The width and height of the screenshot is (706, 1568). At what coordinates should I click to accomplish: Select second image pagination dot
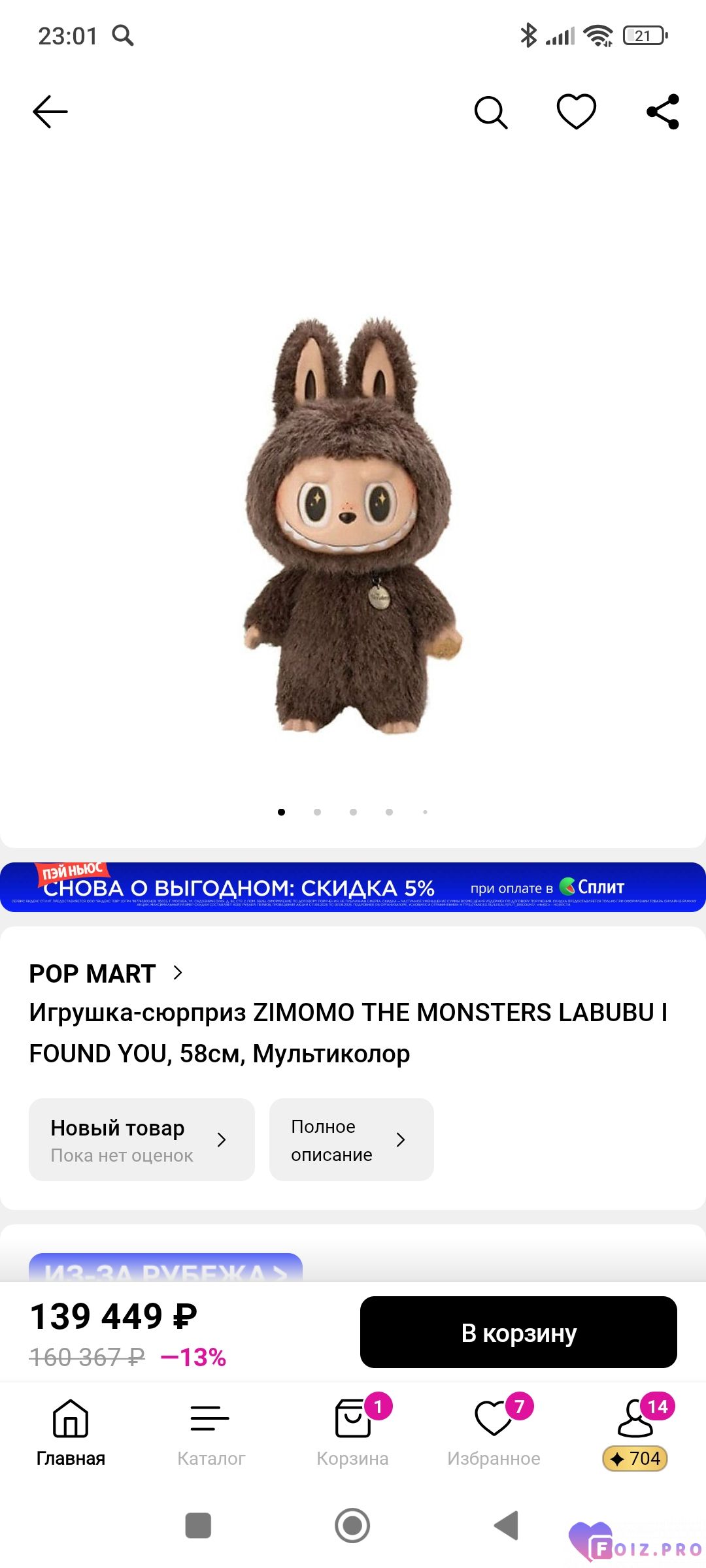click(317, 812)
